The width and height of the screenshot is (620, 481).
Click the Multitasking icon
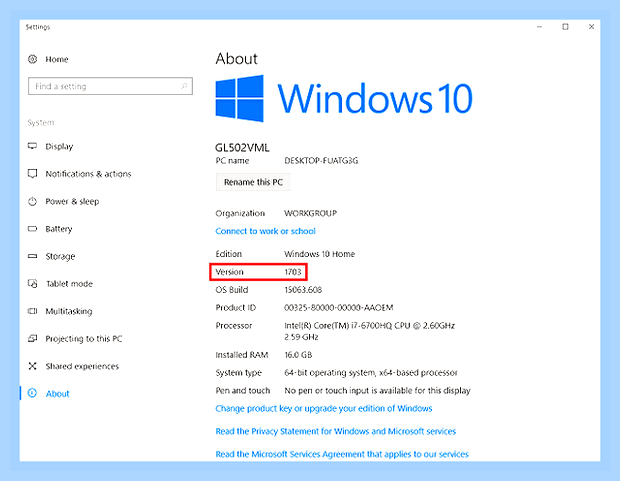32,311
